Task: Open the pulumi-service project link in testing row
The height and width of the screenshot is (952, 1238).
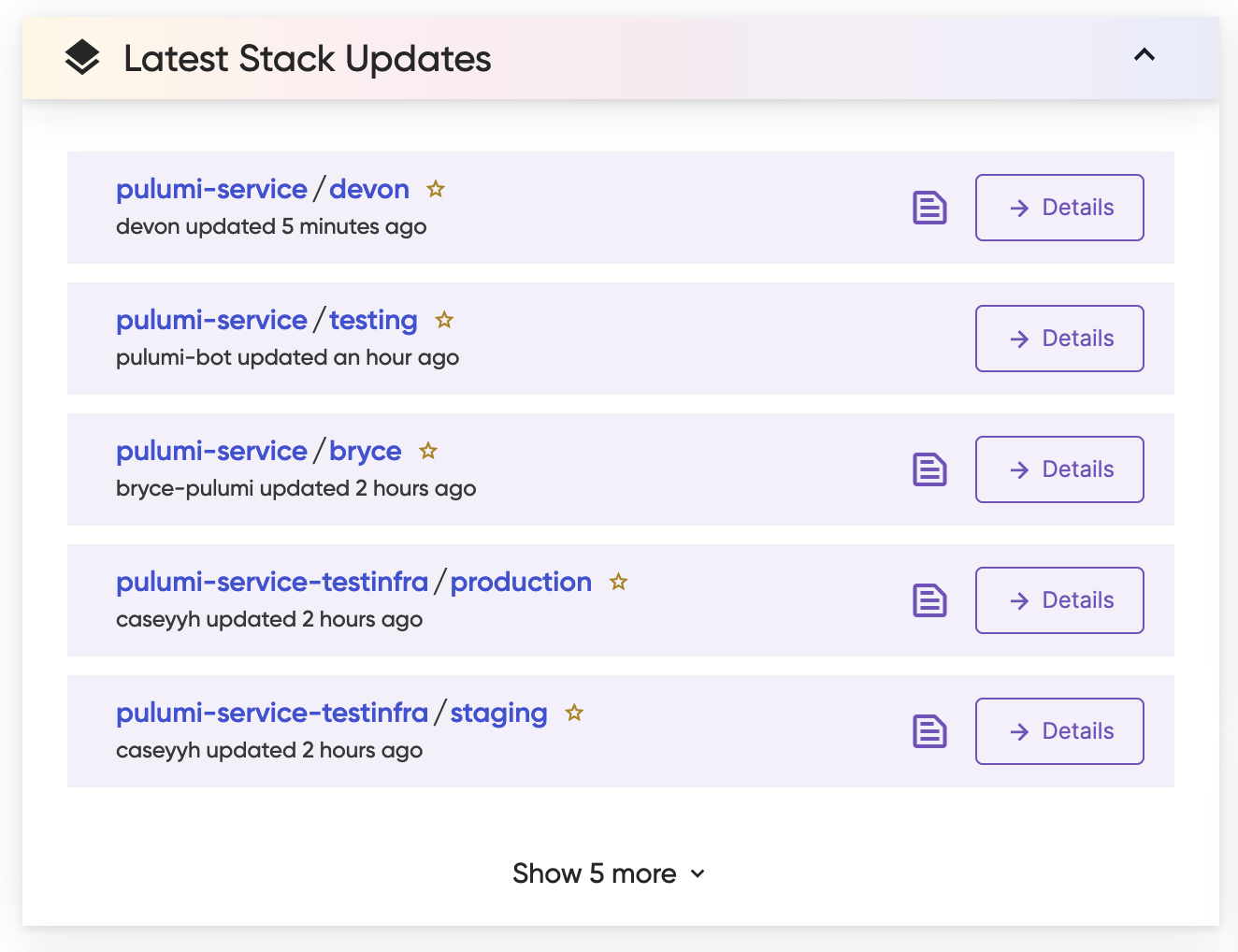Action: (x=211, y=320)
